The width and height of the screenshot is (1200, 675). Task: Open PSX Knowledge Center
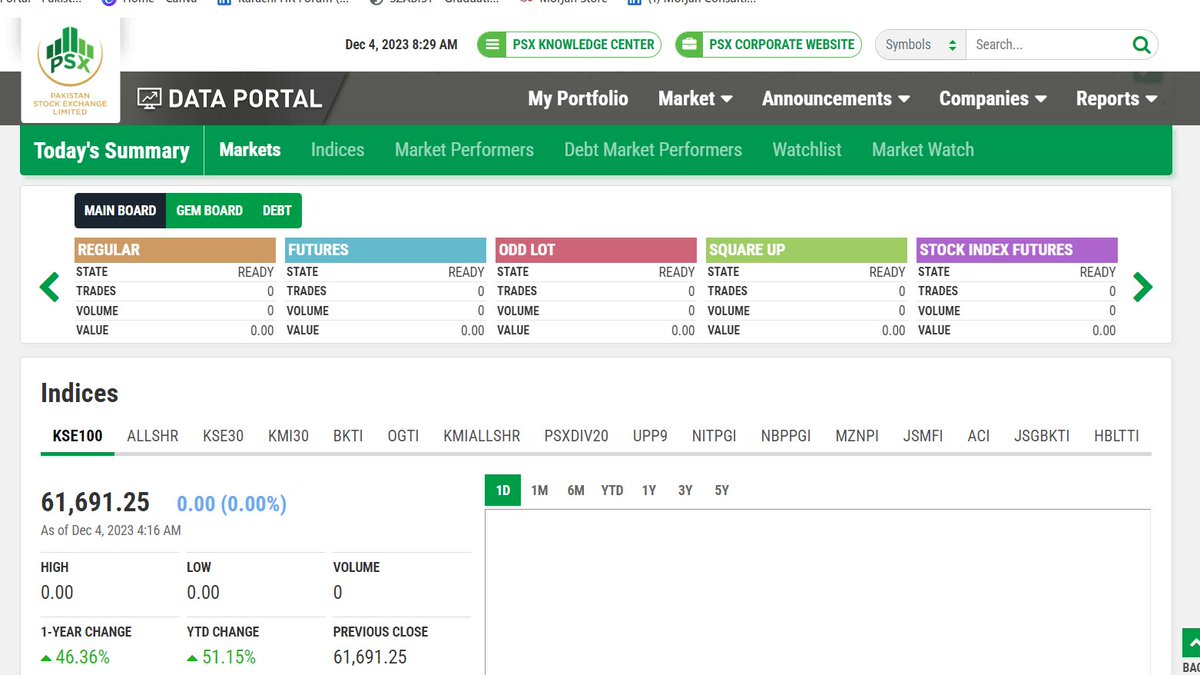(569, 44)
